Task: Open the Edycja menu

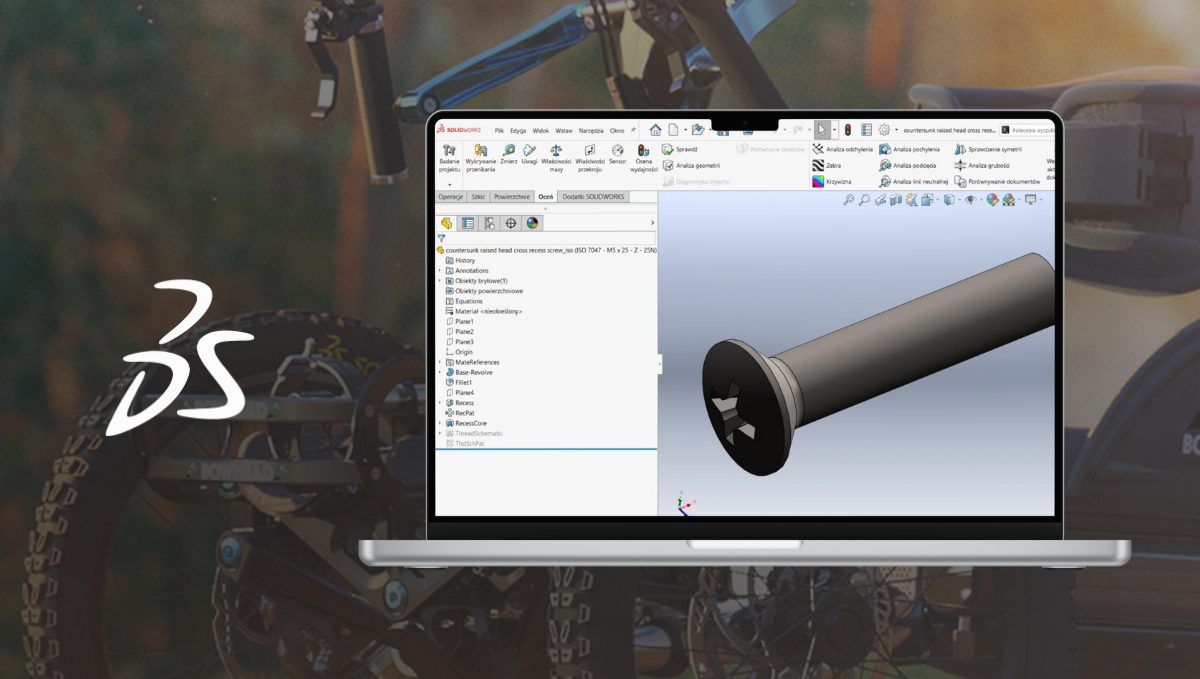Action: tap(518, 130)
